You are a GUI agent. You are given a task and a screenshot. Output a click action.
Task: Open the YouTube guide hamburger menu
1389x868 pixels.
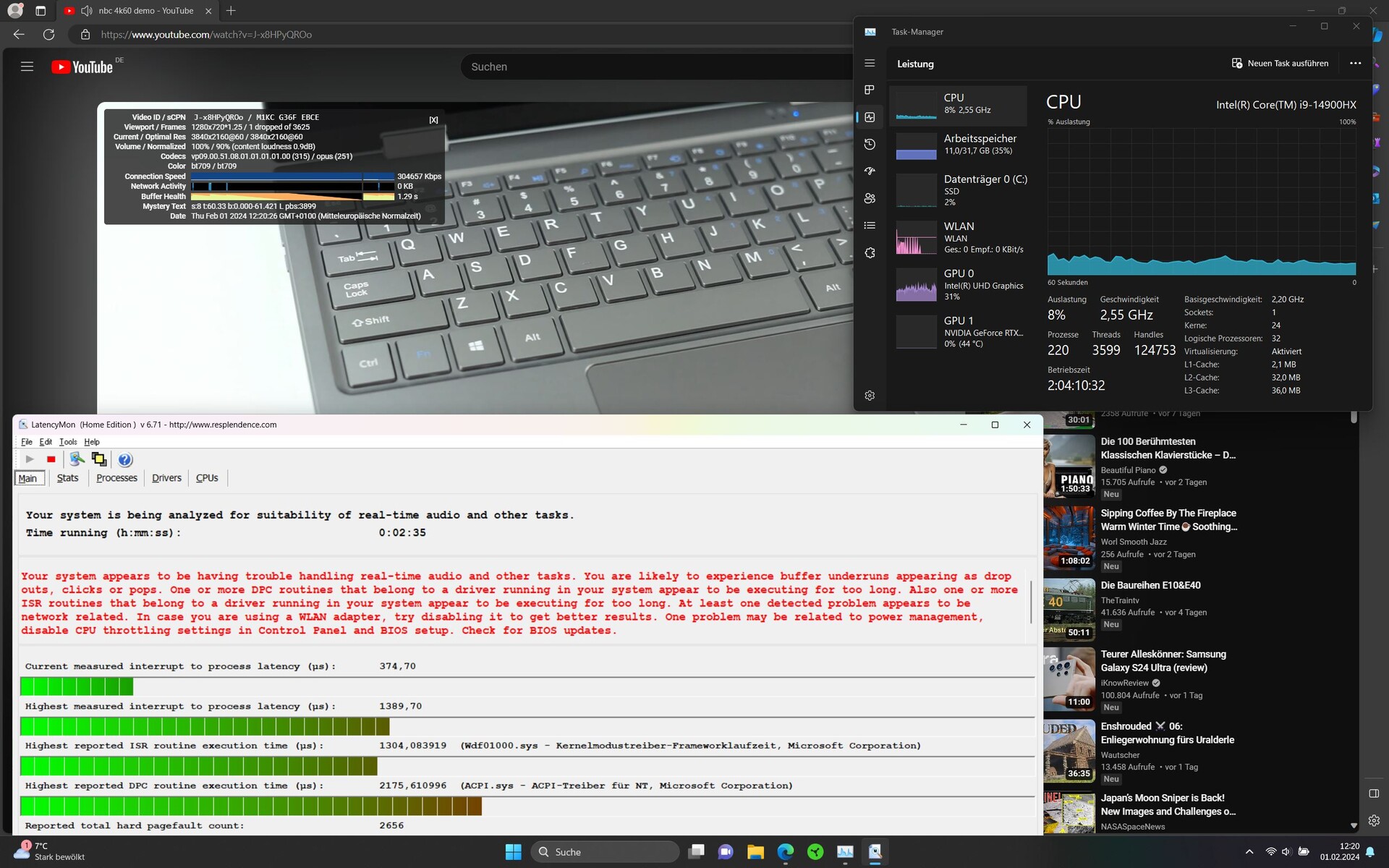point(27,67)
